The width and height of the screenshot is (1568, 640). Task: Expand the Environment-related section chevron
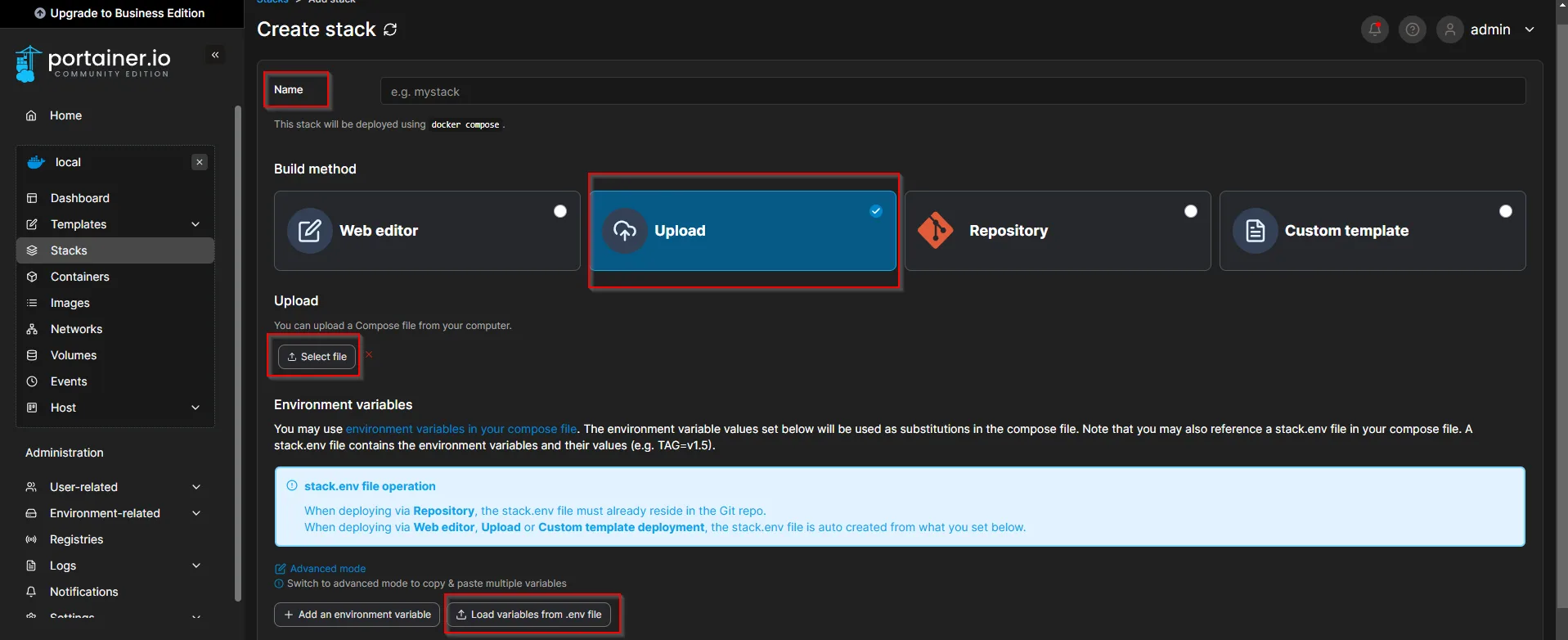(x=196, y=513)
